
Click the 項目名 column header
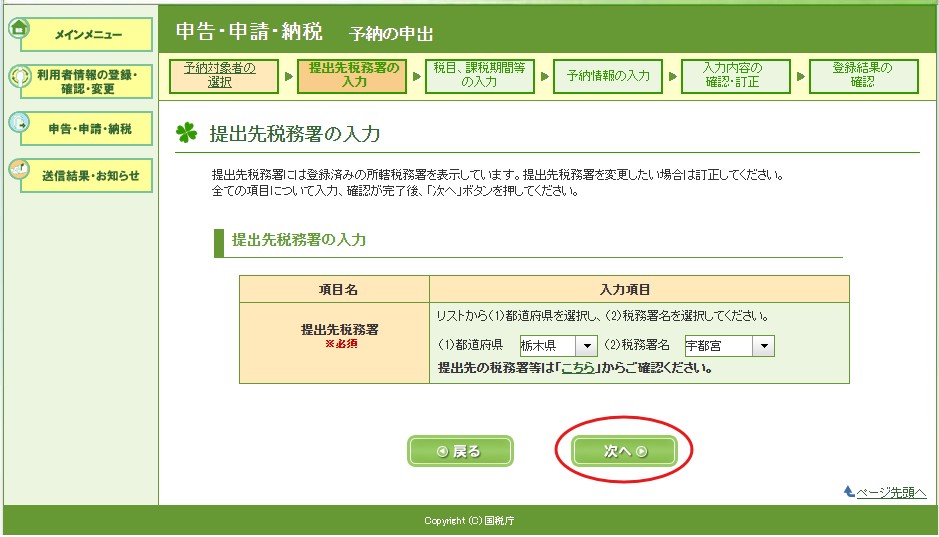tap(338, 290)
